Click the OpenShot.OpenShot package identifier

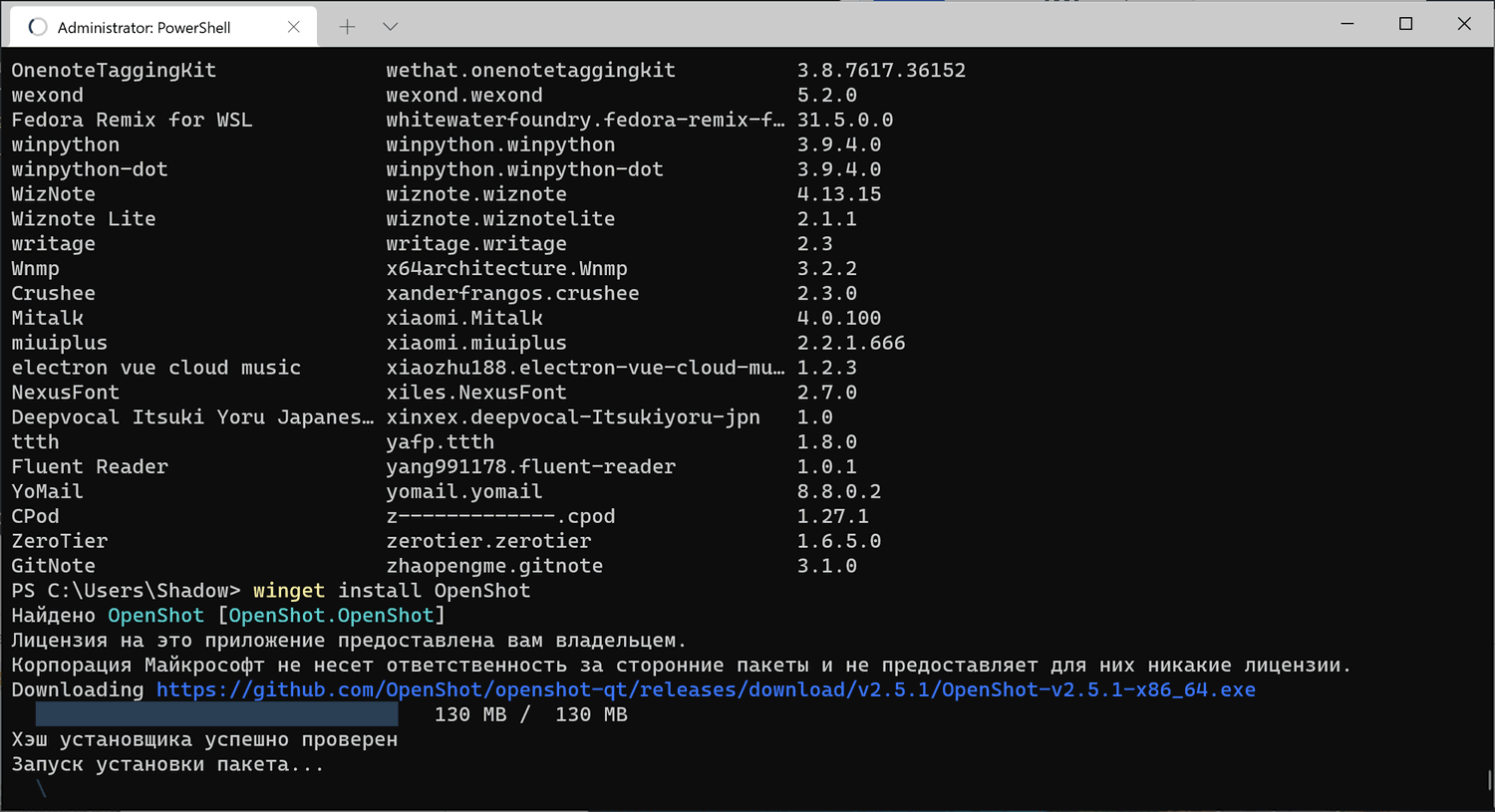point(331,616)
